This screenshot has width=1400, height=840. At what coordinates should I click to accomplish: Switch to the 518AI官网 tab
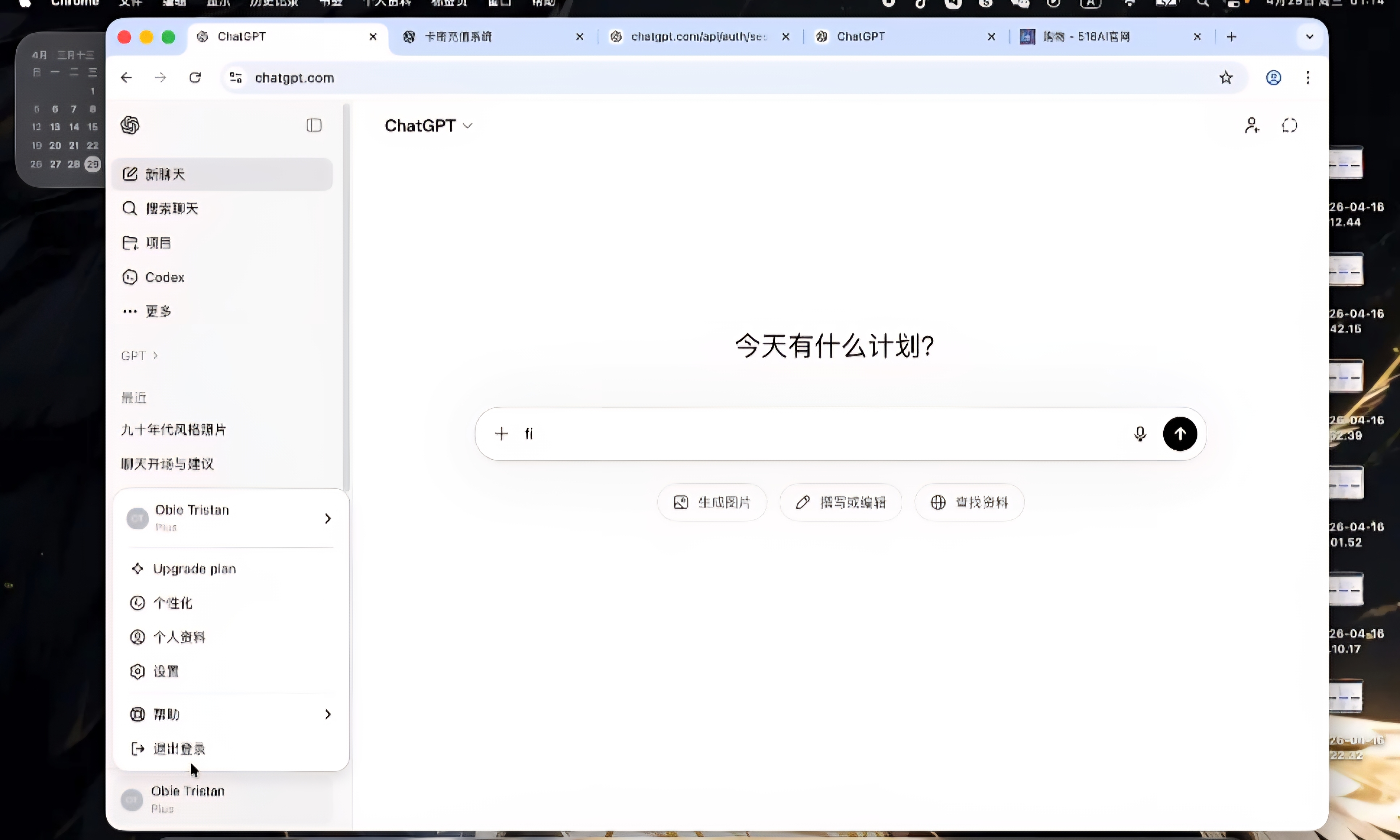[x=1111, y=37]
